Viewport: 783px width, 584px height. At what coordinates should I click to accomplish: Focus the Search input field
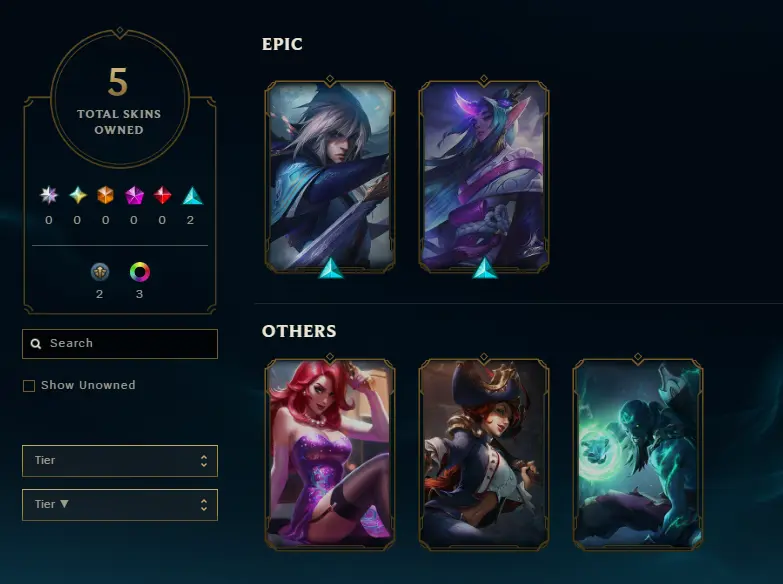[x=120, y=344]
